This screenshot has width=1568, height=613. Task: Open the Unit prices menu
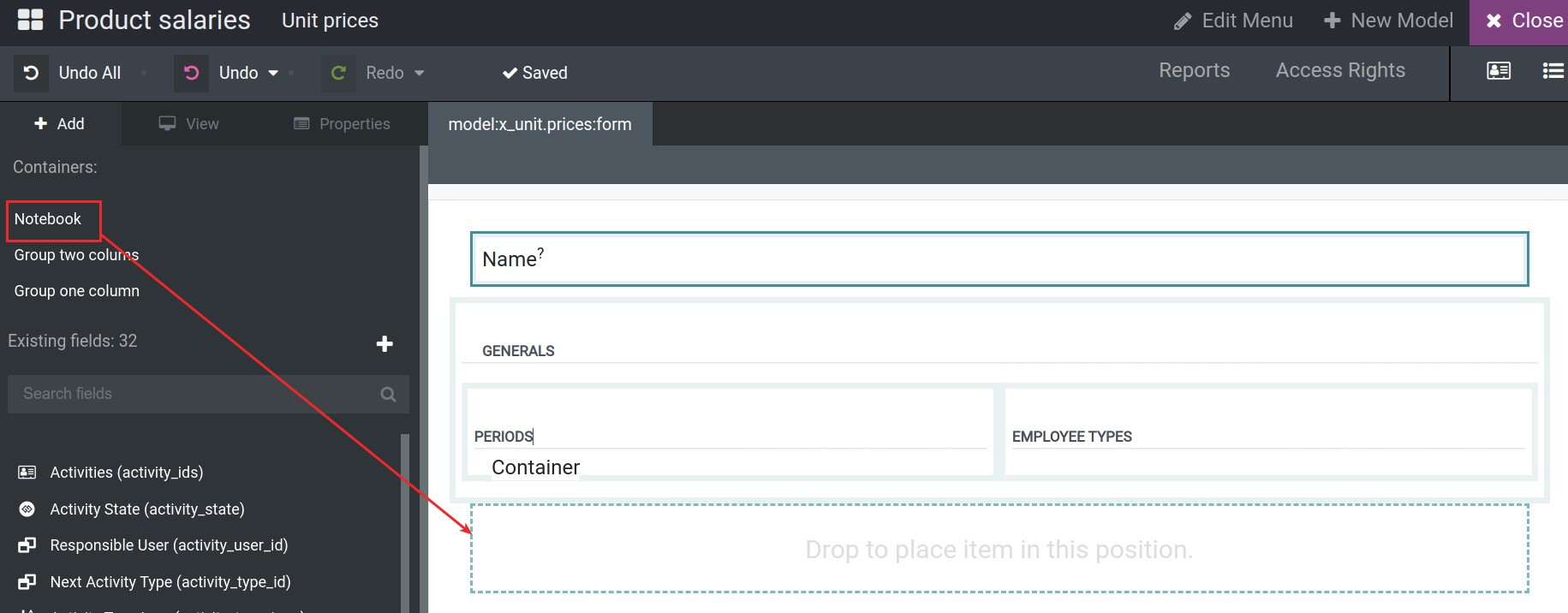coord(330,21)
